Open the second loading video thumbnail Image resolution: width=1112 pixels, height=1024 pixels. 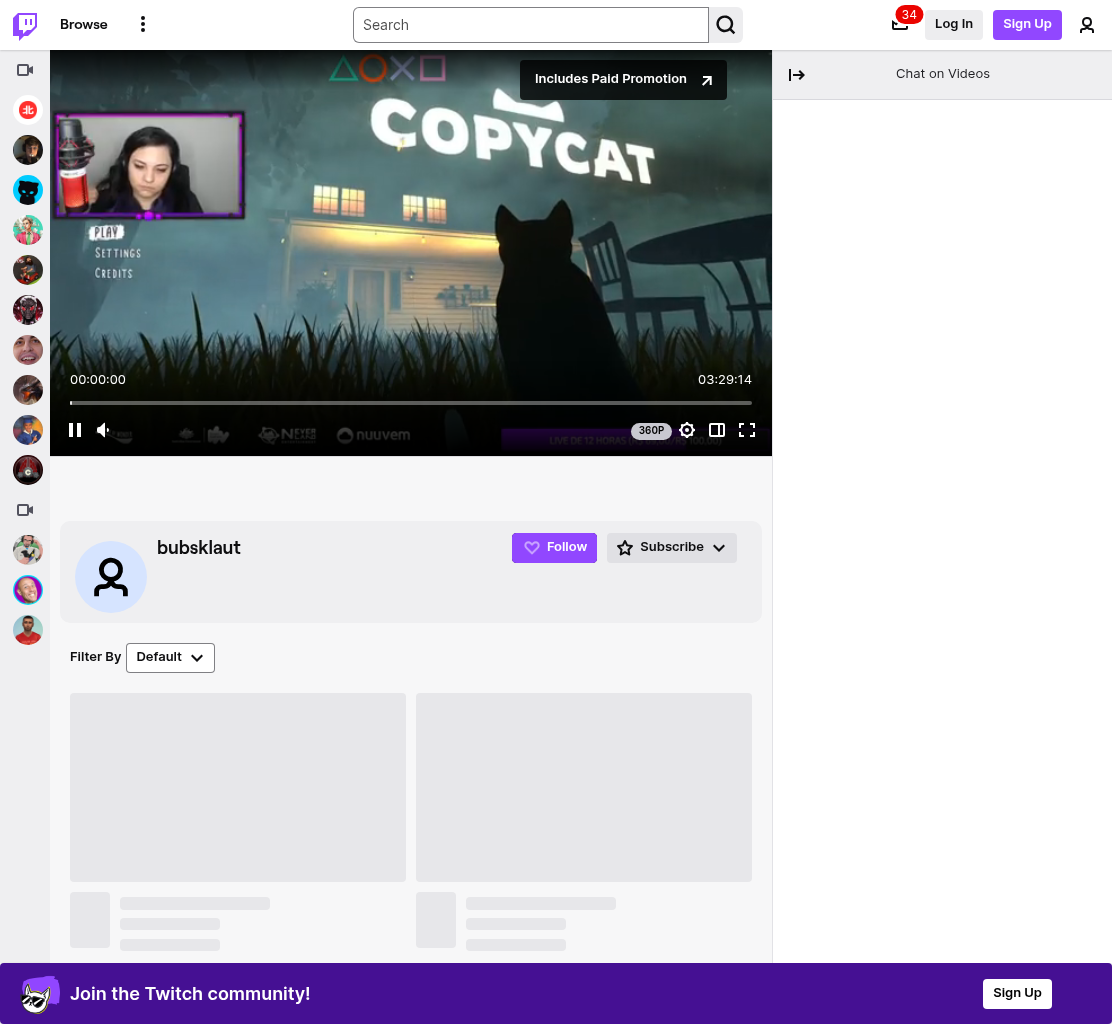584,787
